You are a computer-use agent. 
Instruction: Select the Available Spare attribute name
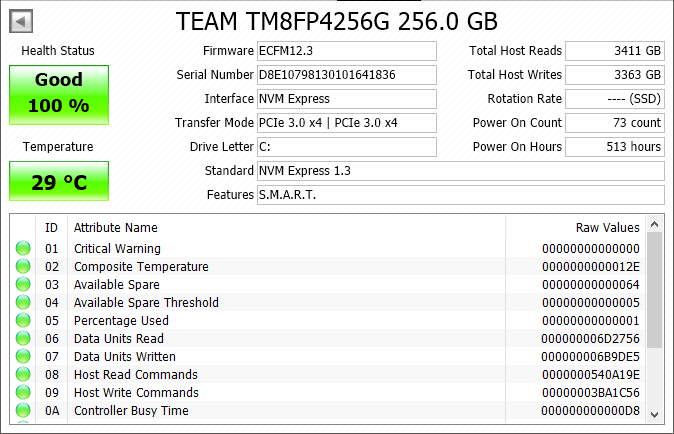116,284
